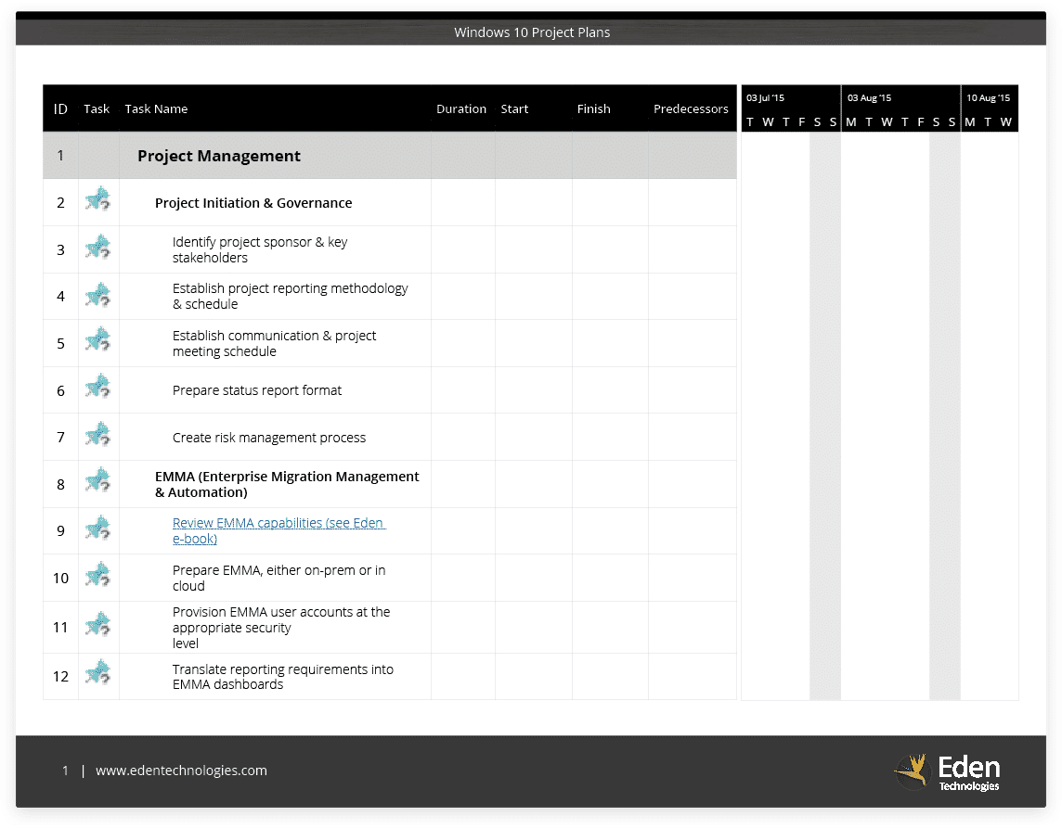Click the Eden Technologies bird logo
Viewport: 1062px width, 828px height.
[x=913, y=770]
